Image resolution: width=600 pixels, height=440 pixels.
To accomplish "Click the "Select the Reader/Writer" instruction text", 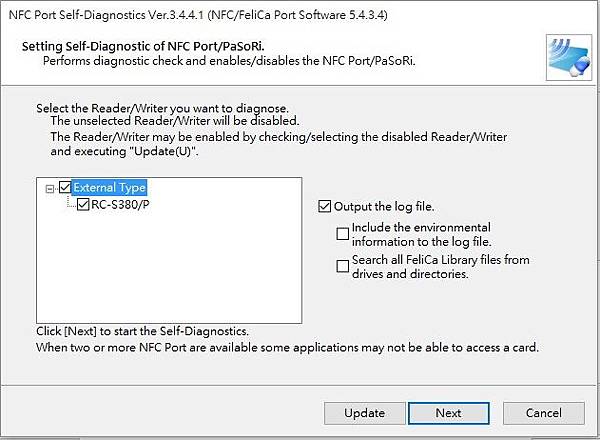I will click(x=160, y=107).
